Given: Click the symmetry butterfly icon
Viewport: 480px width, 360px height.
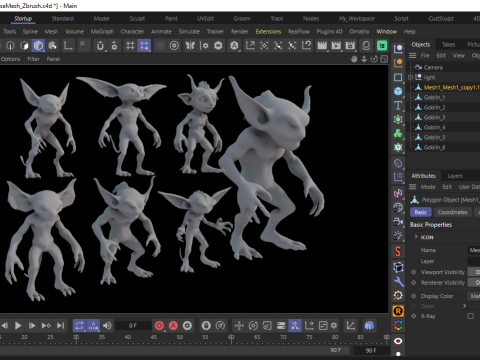Looking at the screenshot, I should [x=190, y=45].
